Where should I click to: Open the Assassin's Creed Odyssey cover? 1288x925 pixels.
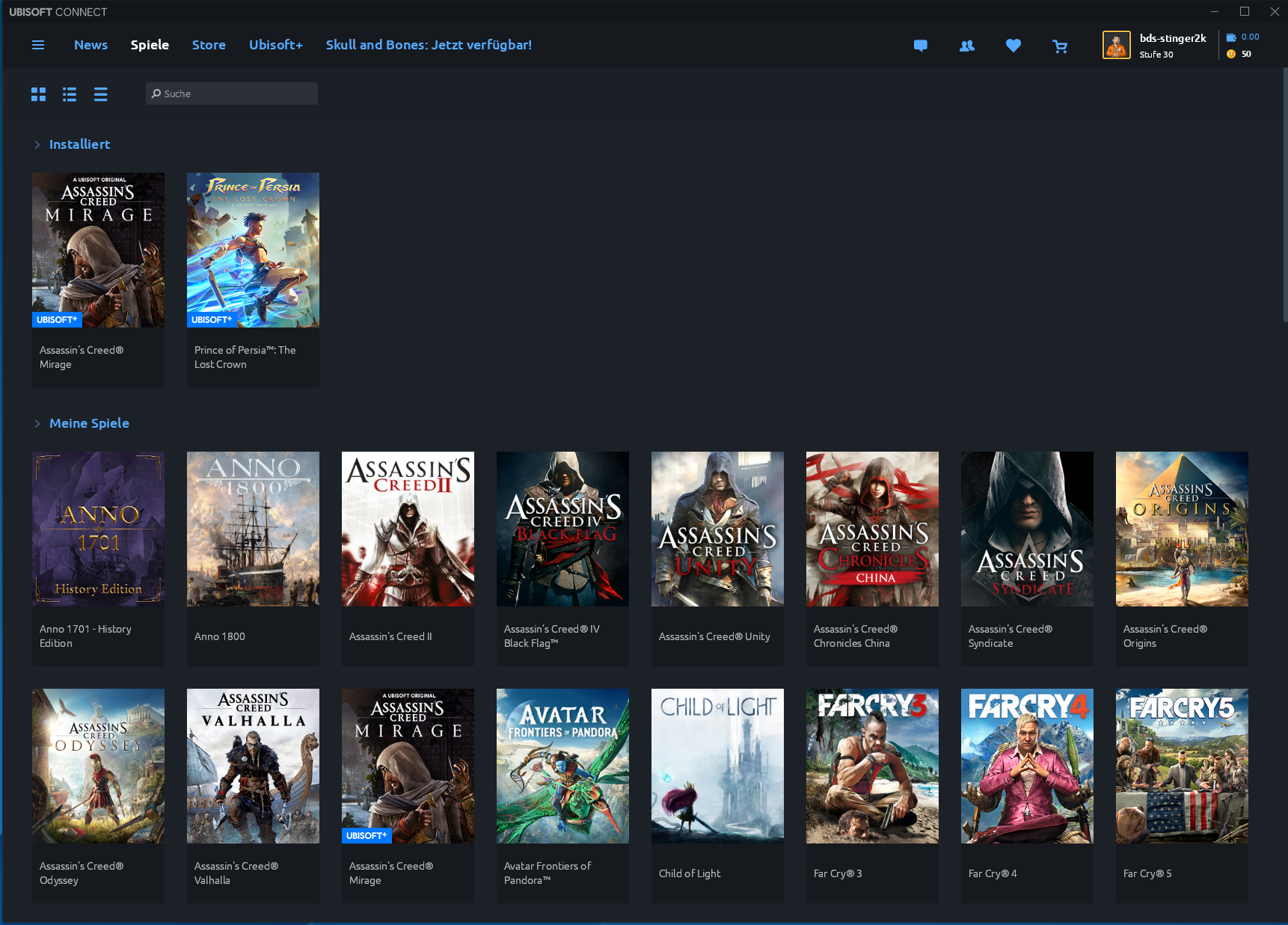click(98, 766)
